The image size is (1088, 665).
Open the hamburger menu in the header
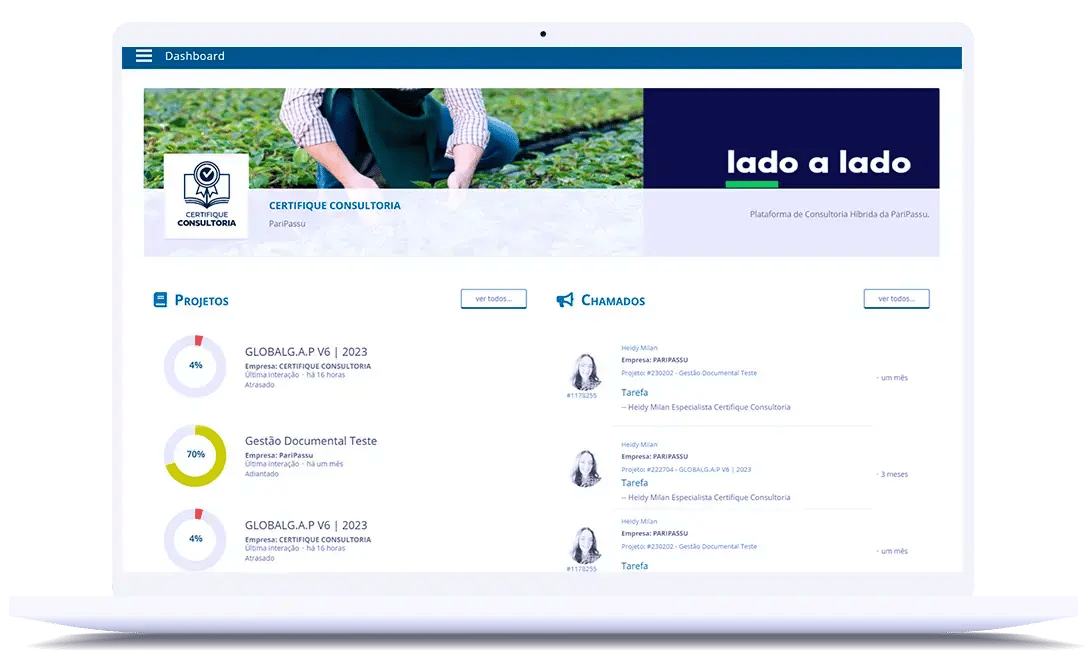point(144,56)
